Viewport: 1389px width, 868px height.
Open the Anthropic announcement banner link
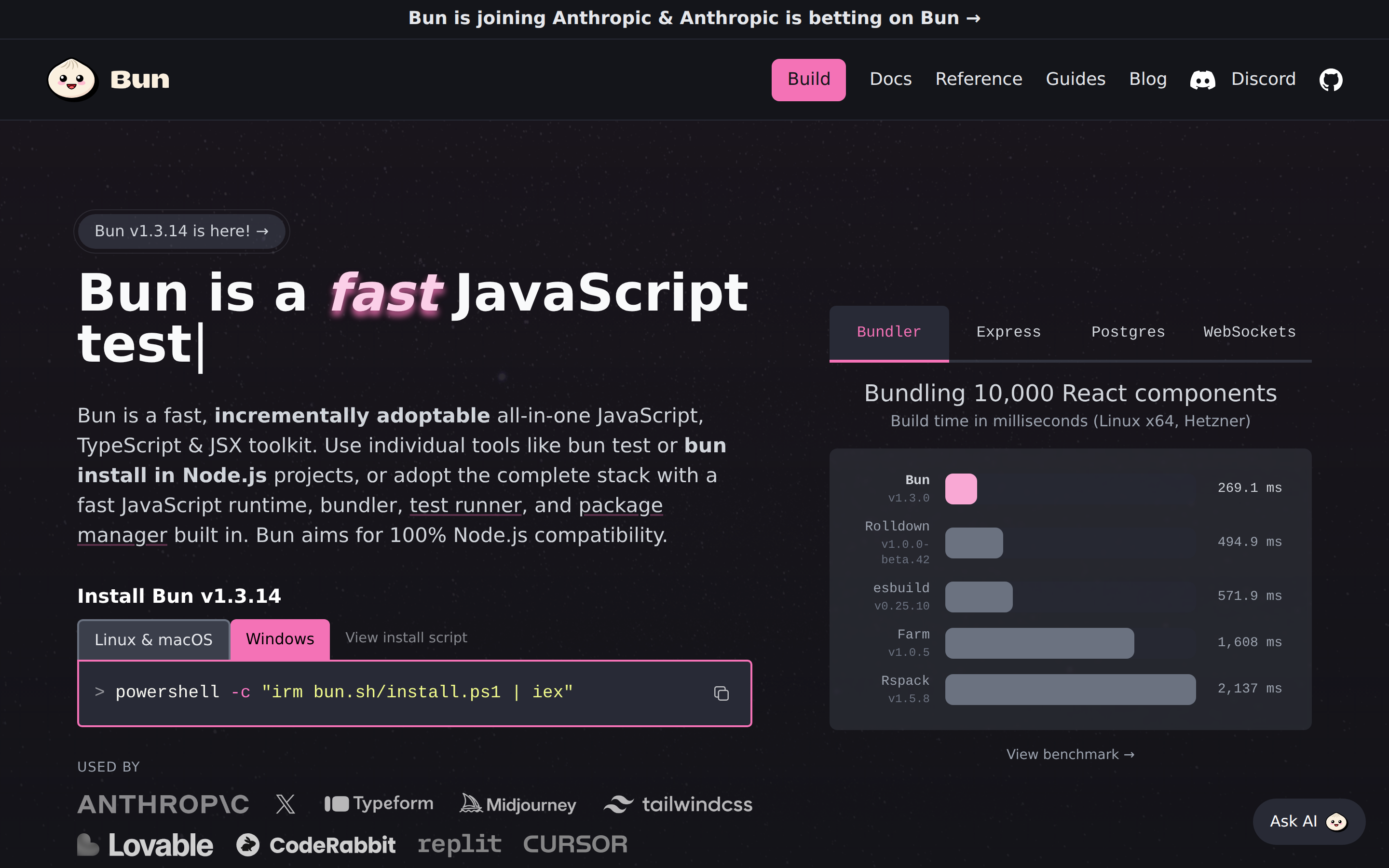click(694, 18)
